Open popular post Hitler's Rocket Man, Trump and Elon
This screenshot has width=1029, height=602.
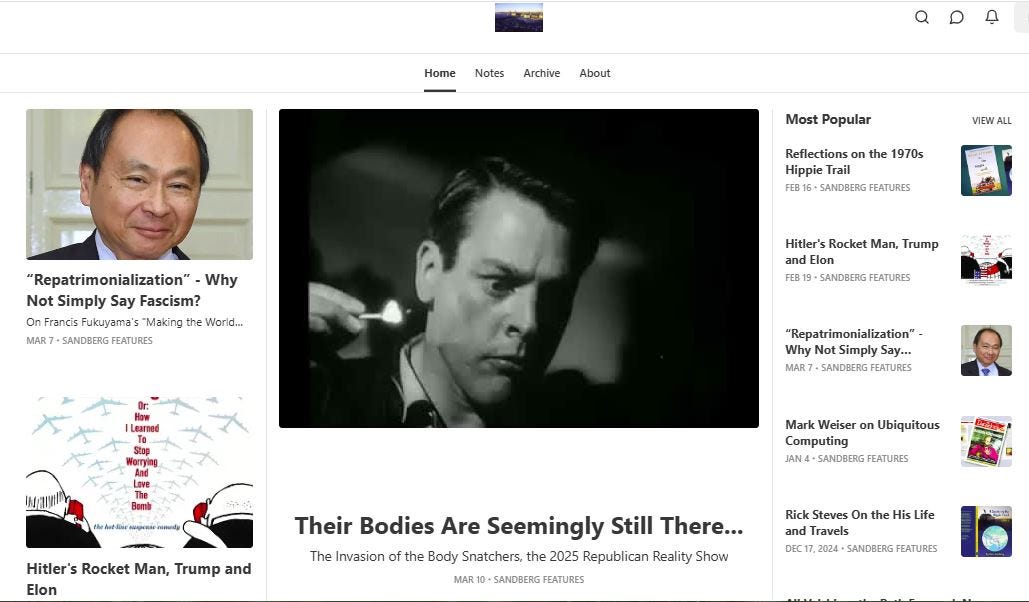[862, 251]
